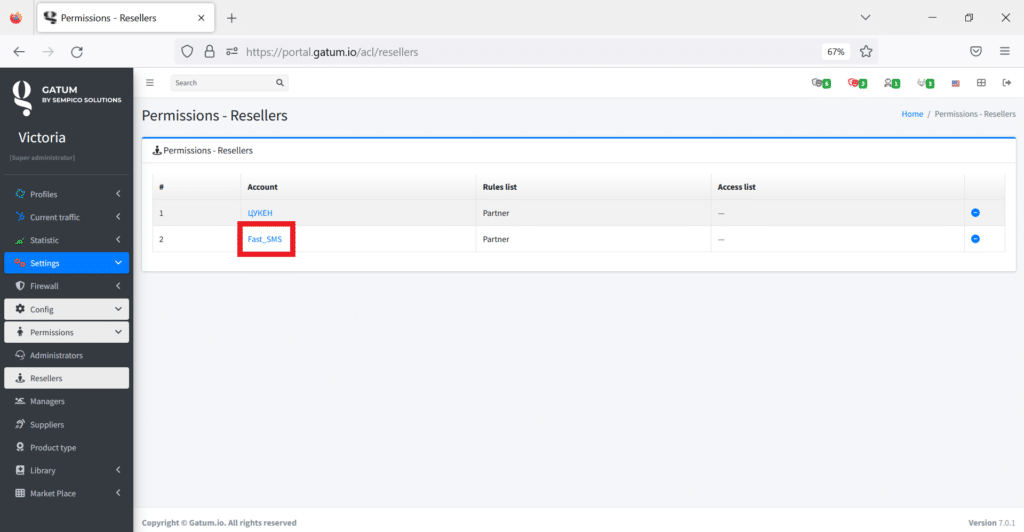
Task: Click the hamburger sidebar toggle icon
Action: click(150, 83)
